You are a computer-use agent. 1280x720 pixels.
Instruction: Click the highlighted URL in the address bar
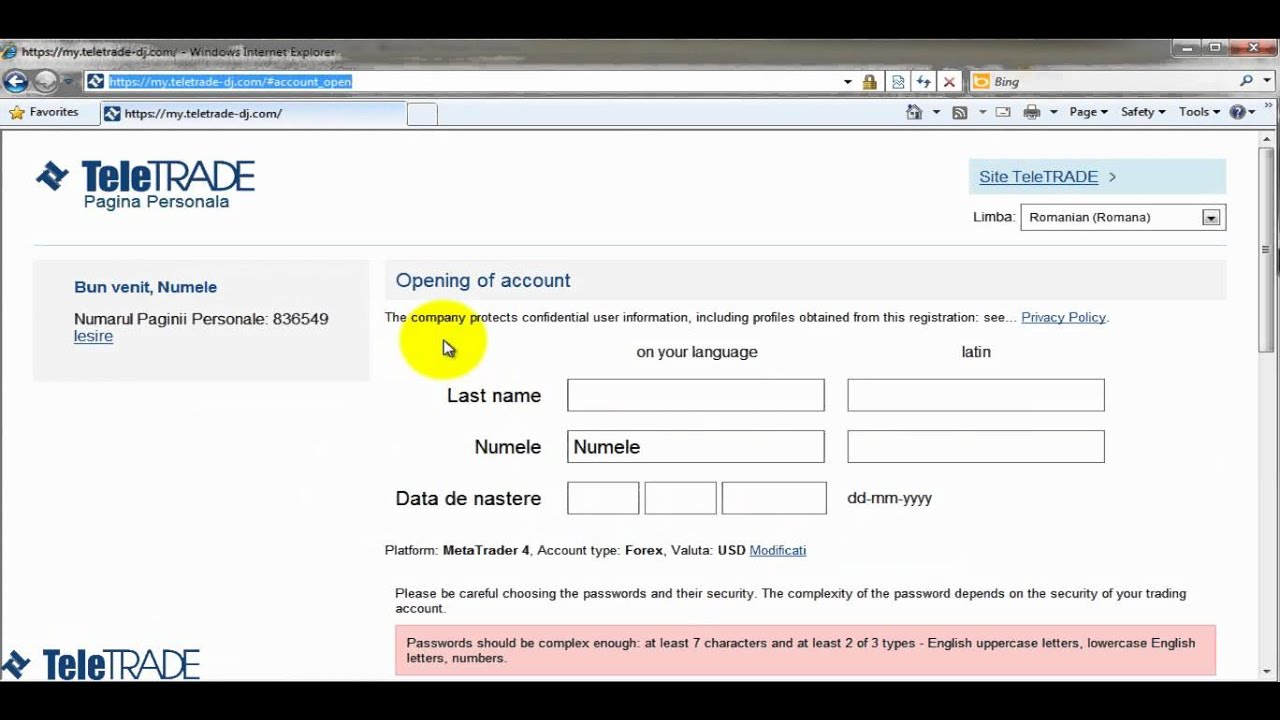pyautogui.click(x=230, y=82)
